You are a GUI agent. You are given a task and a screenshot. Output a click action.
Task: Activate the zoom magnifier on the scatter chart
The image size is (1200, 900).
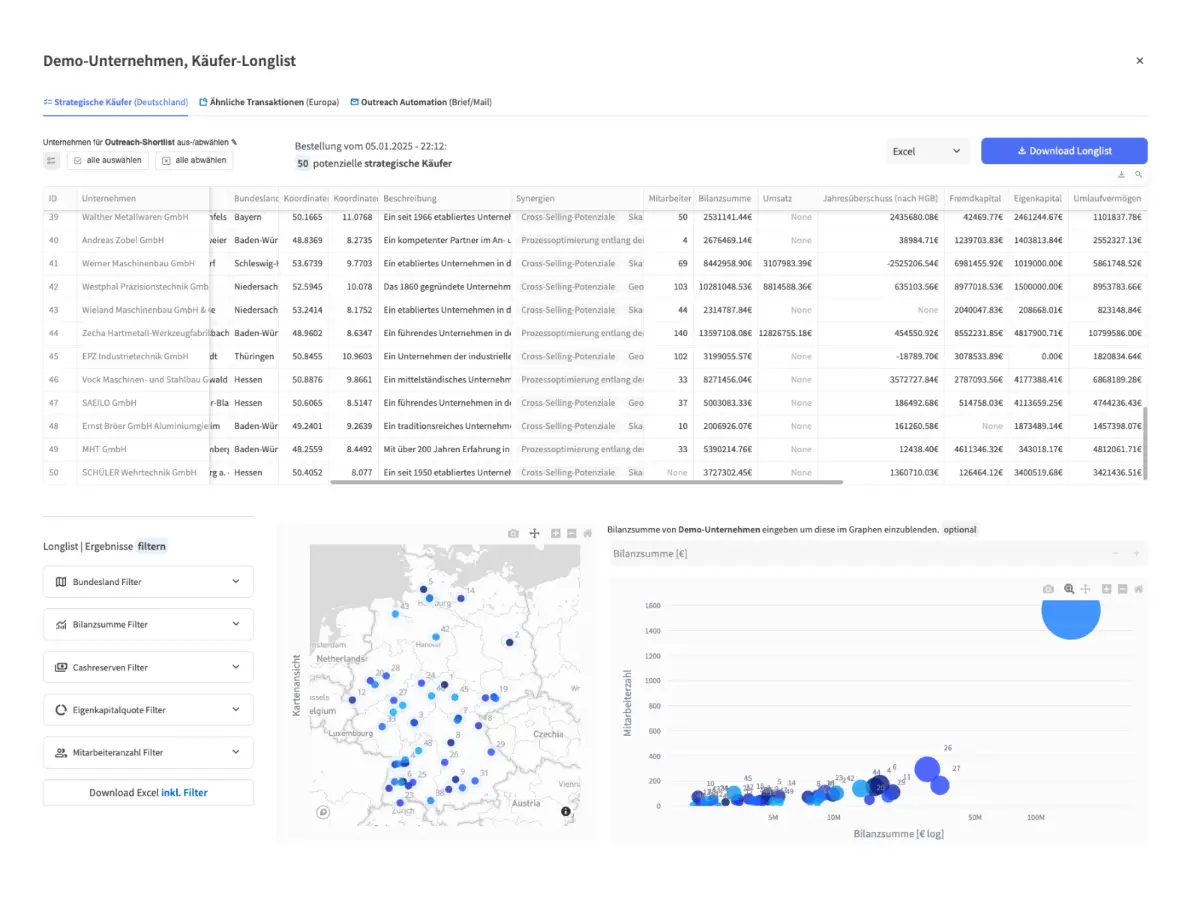1069,590
